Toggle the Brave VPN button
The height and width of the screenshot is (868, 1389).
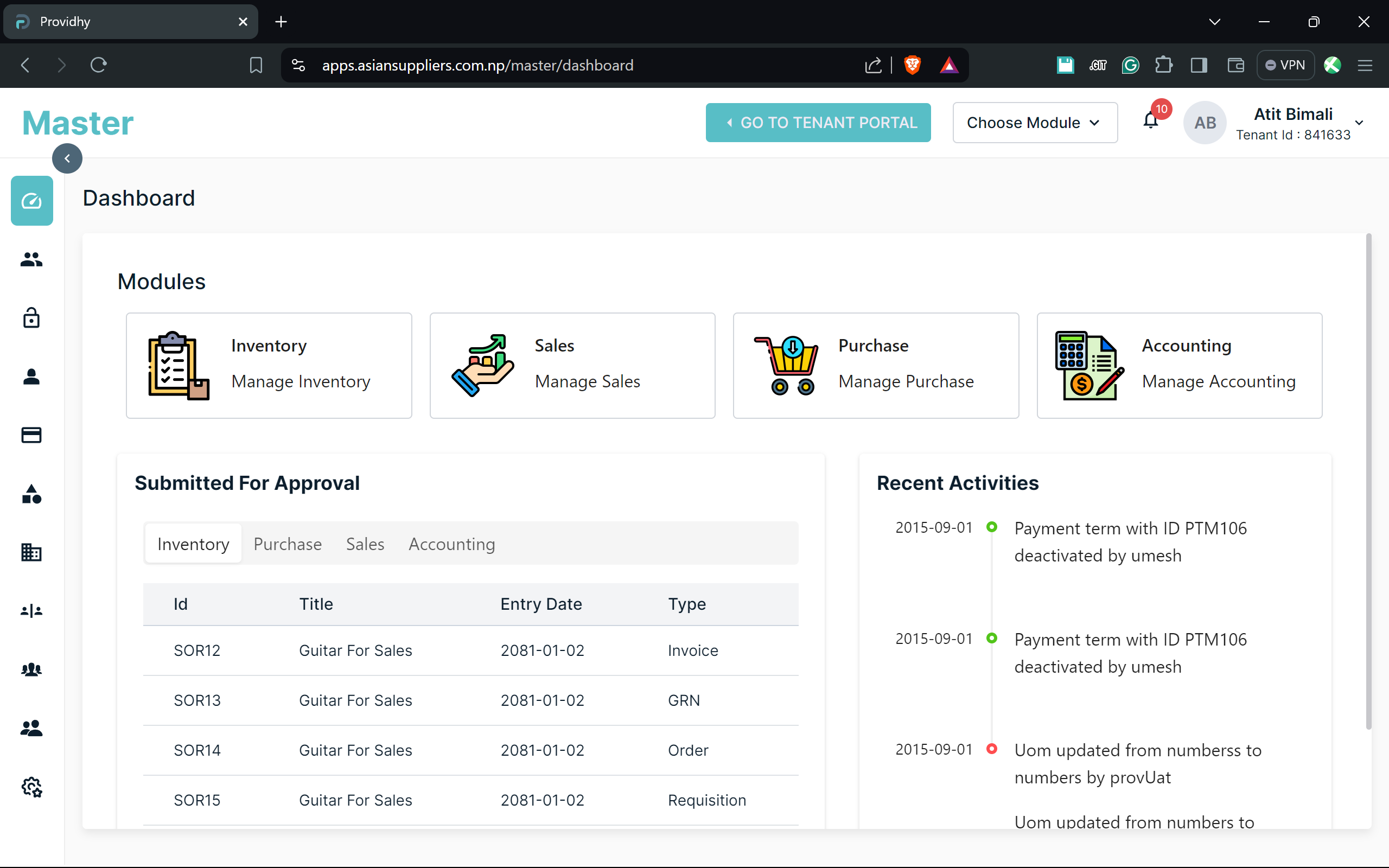(x=1285, y=65)
